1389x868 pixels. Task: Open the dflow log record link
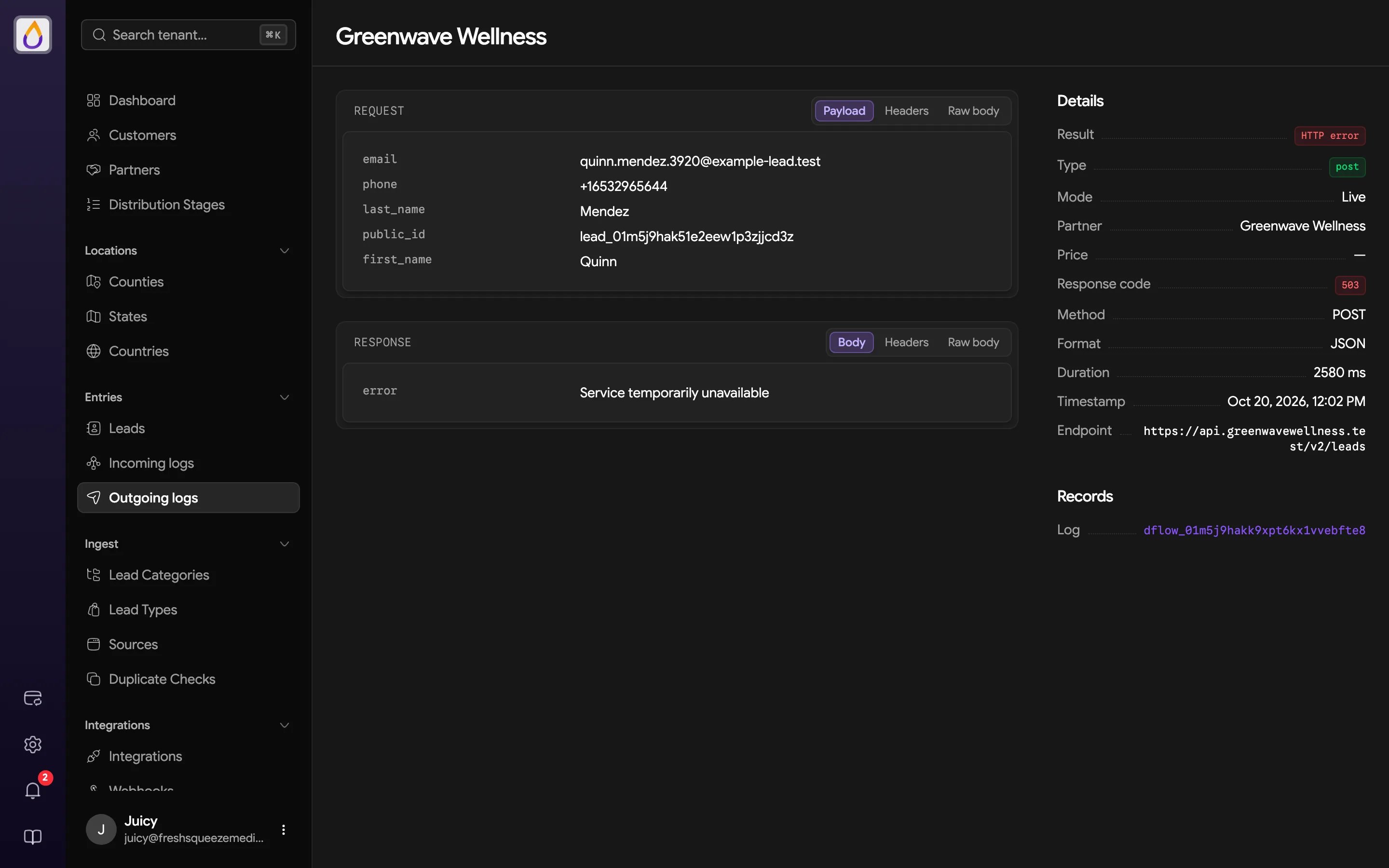pos(1254,530)
